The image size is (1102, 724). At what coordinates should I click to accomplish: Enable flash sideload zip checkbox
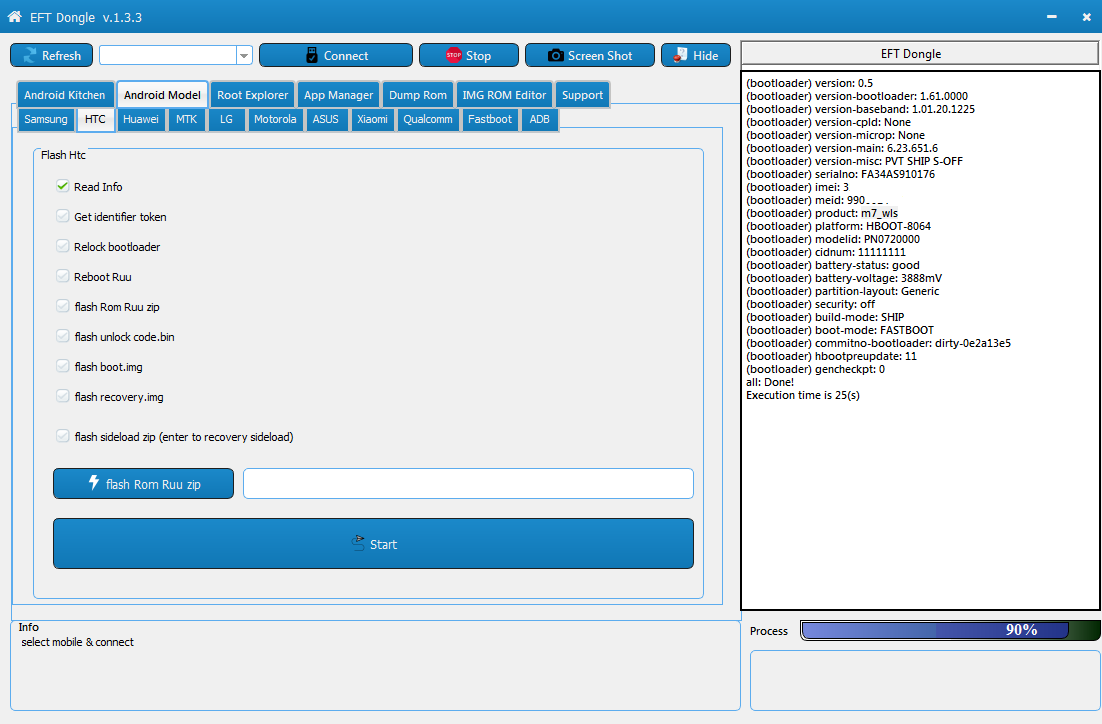pyautogui.click(x=63, y=437)
